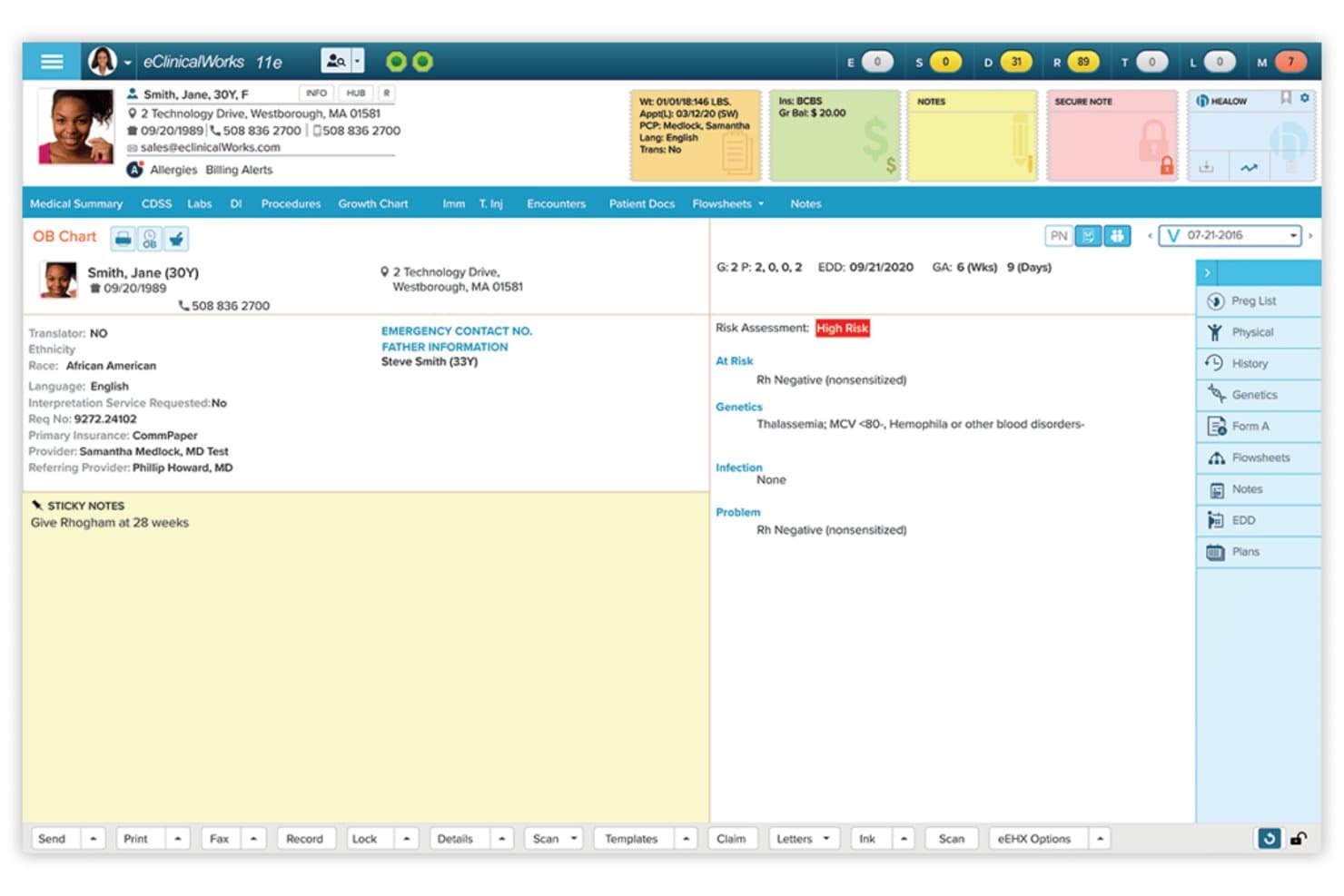Click the Templates button
1344x896 pixels.
pyautogui.click(x=631, y=839)
